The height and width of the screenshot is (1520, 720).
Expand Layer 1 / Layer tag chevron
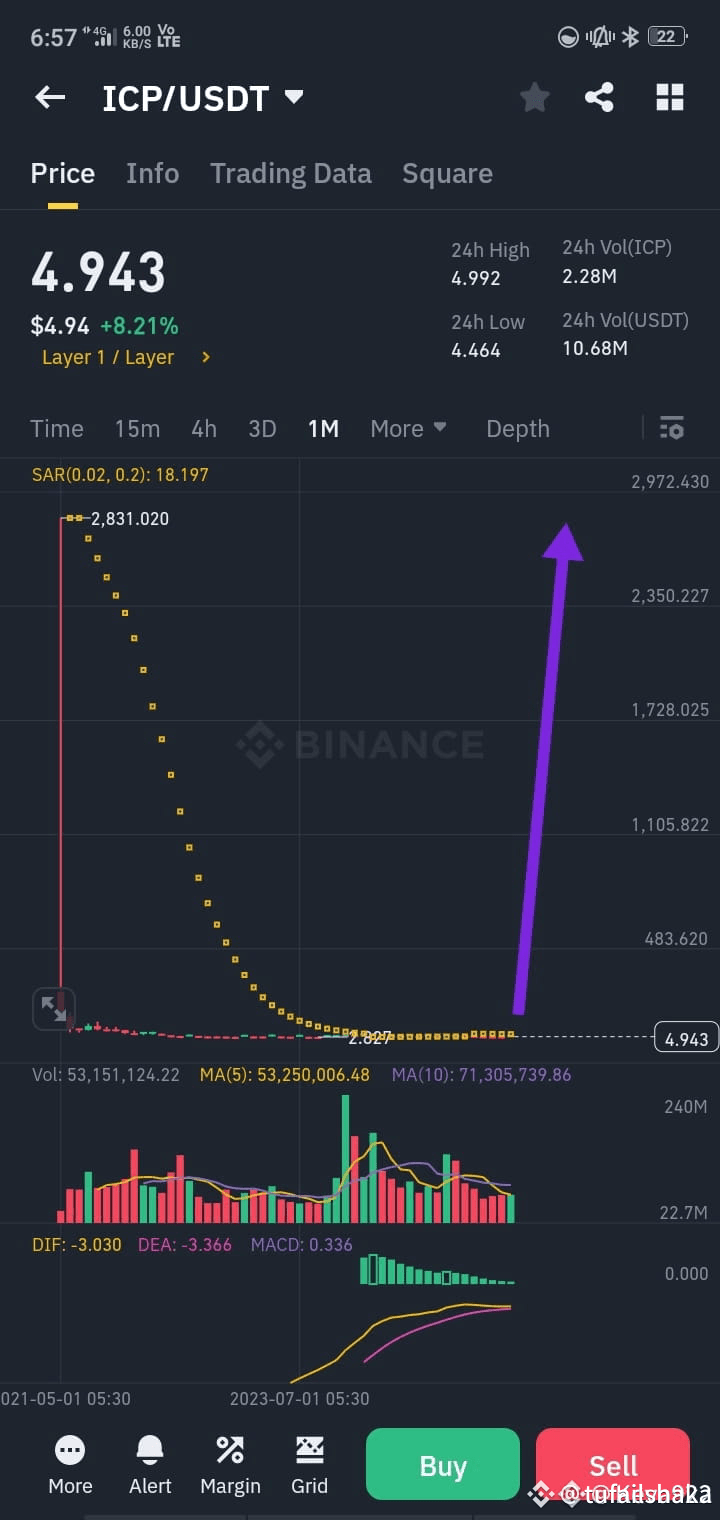tap(206, 357)
